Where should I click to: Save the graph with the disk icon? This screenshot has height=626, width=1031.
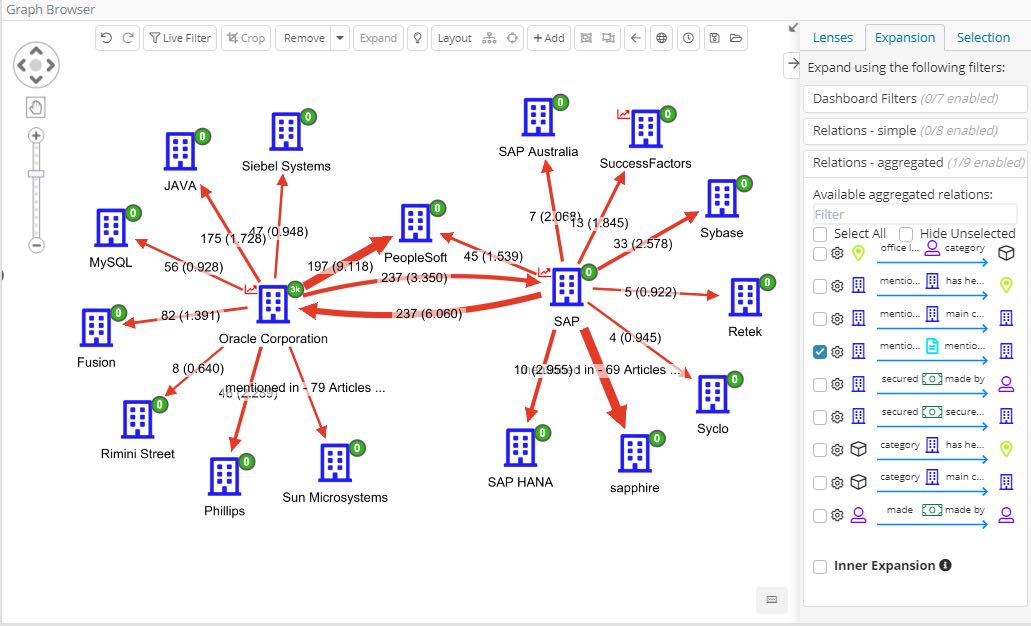coord(715,38)
